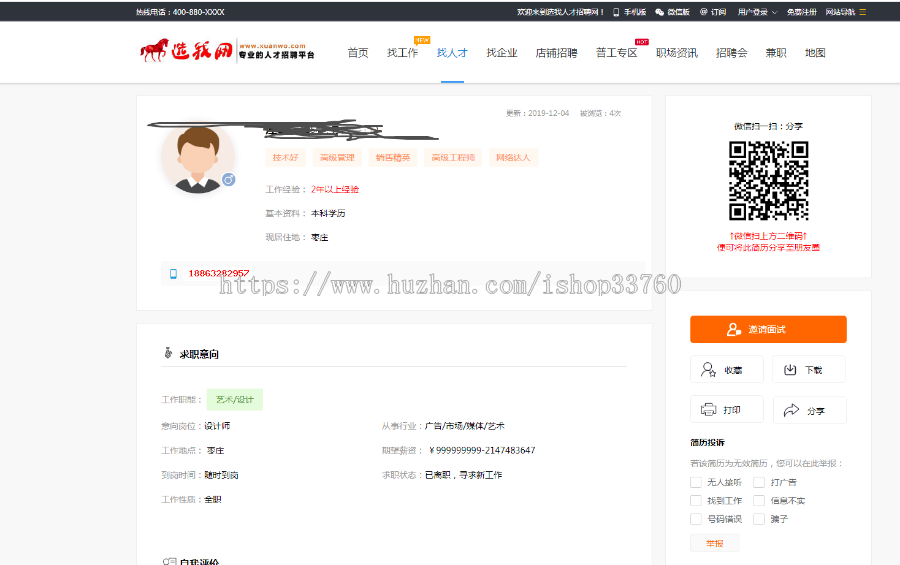Click the 2年以上经验 experience text
Viewport: 900px width, 565px height.
click(x=335, y=189)
